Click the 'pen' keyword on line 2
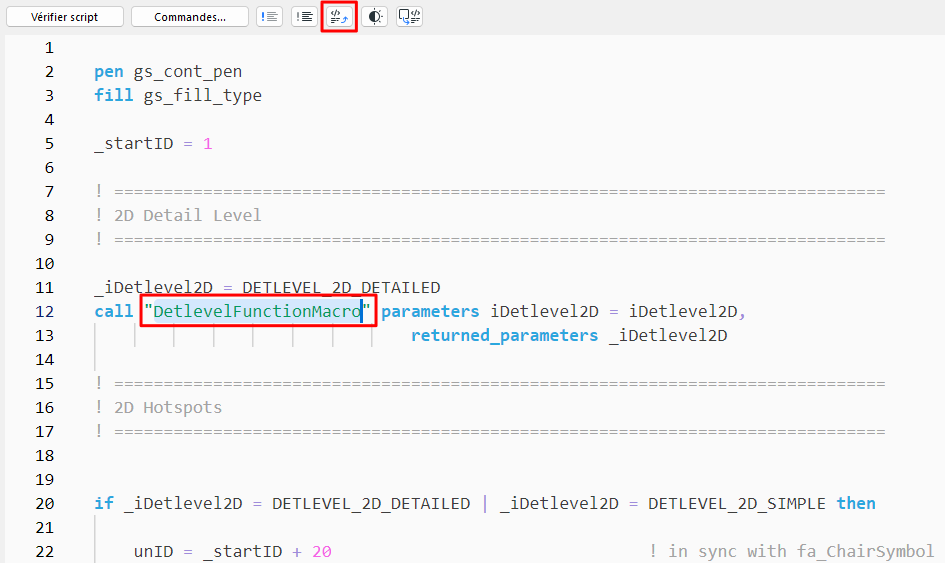945x563 pixels. pyautogui.click(x=108, y=72)
